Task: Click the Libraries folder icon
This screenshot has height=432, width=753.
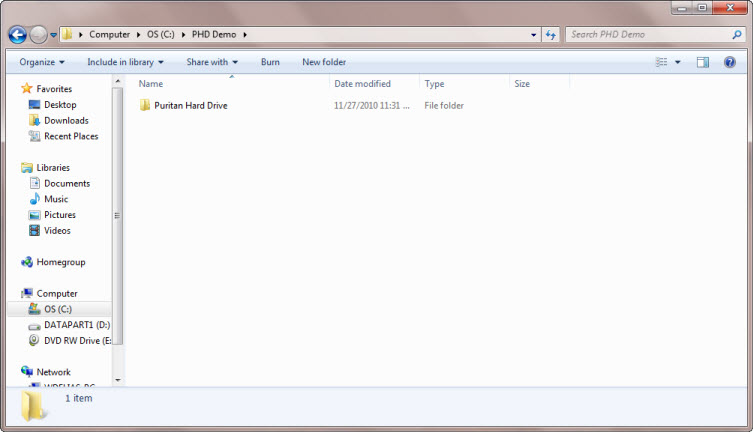Action: coord(27,168)
